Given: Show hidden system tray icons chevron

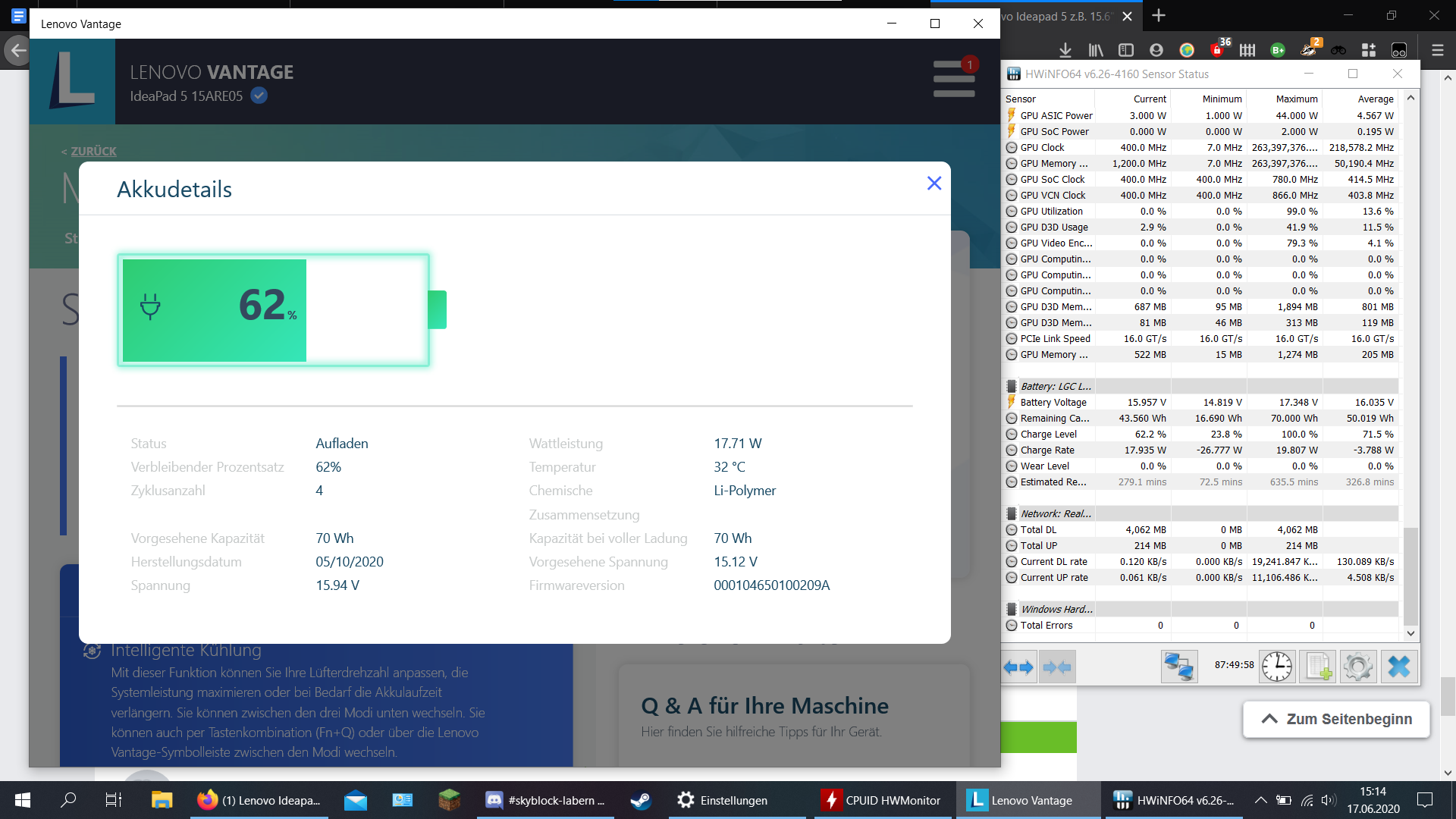Looking at the screenshot, I should coord(1260,800).
